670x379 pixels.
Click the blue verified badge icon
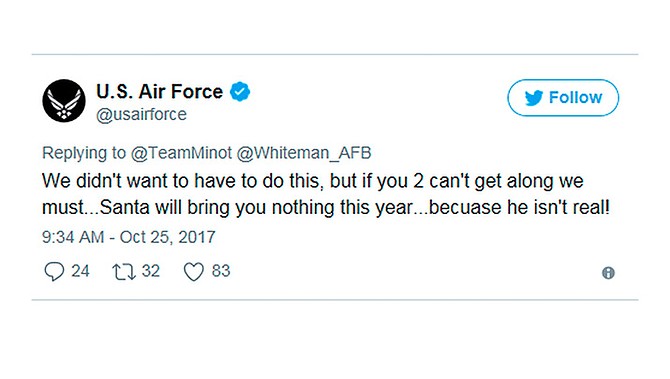pos(240,91)
